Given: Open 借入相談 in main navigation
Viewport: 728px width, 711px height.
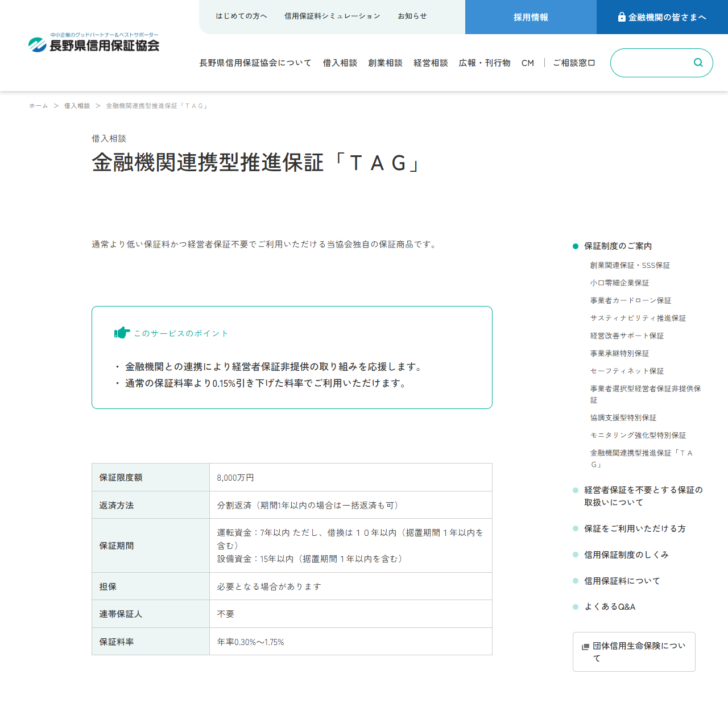Looking at the screenshot, I should pos(340,63).
